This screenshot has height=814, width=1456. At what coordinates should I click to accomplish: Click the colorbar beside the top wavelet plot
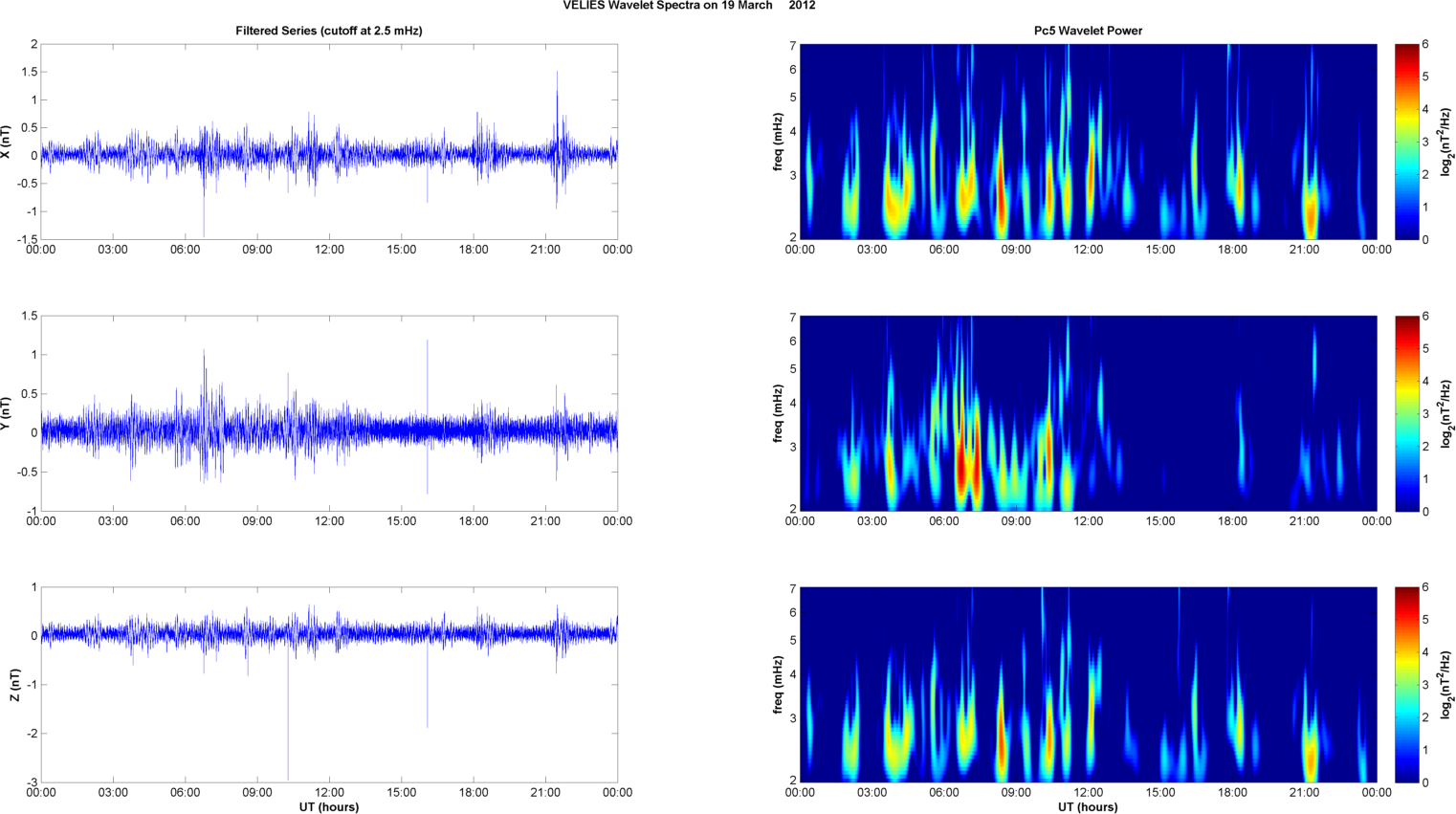click(1406, 142)
